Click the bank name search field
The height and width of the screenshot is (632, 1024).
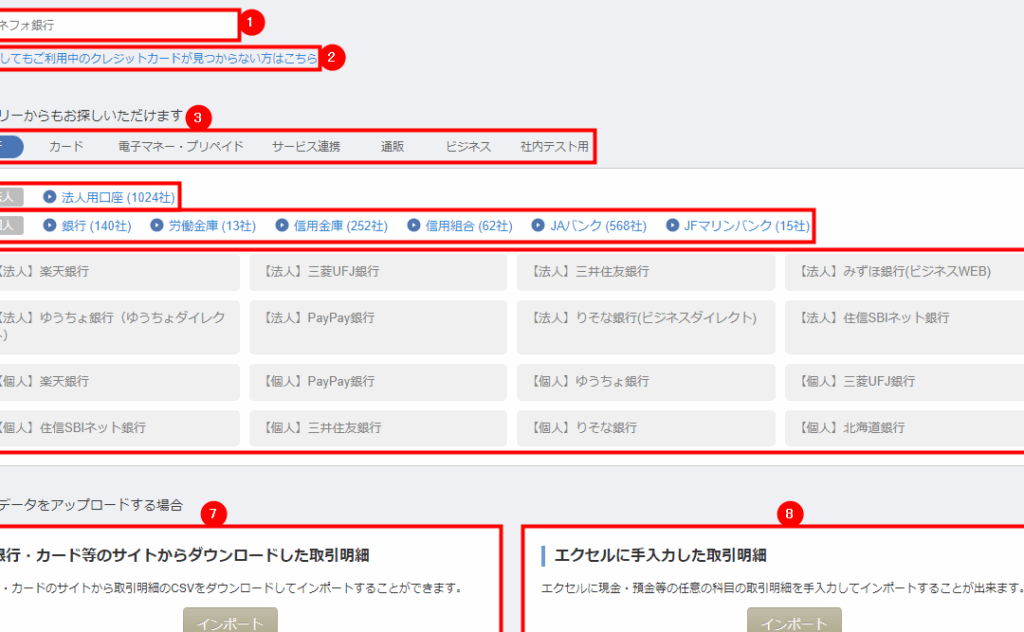(118, 25)
